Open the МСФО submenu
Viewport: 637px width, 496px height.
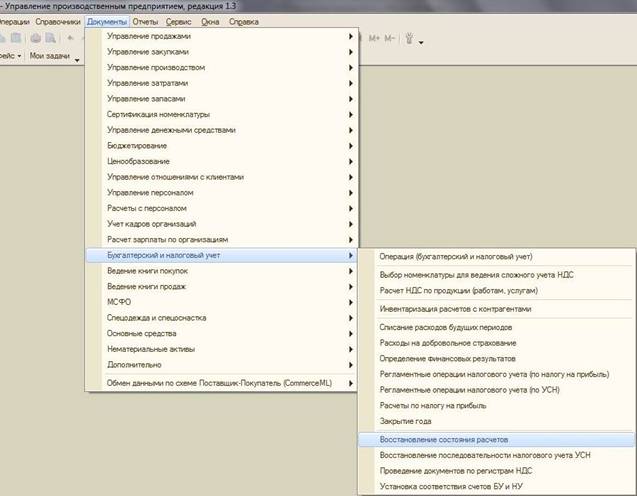click(x=222, y=302)
